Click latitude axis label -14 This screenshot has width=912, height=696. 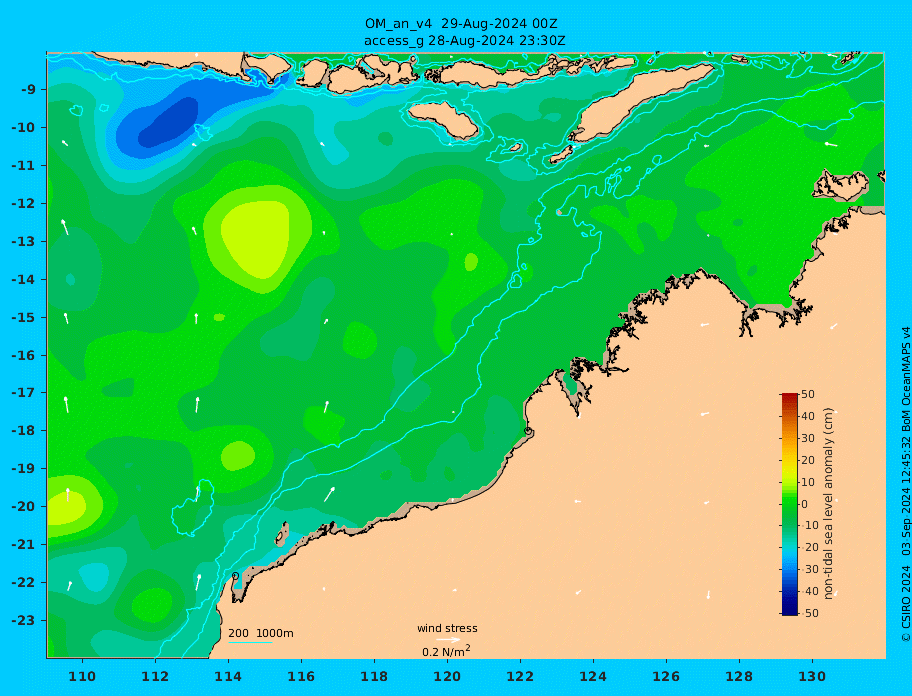pyautogui.click(x=23, y=280)
